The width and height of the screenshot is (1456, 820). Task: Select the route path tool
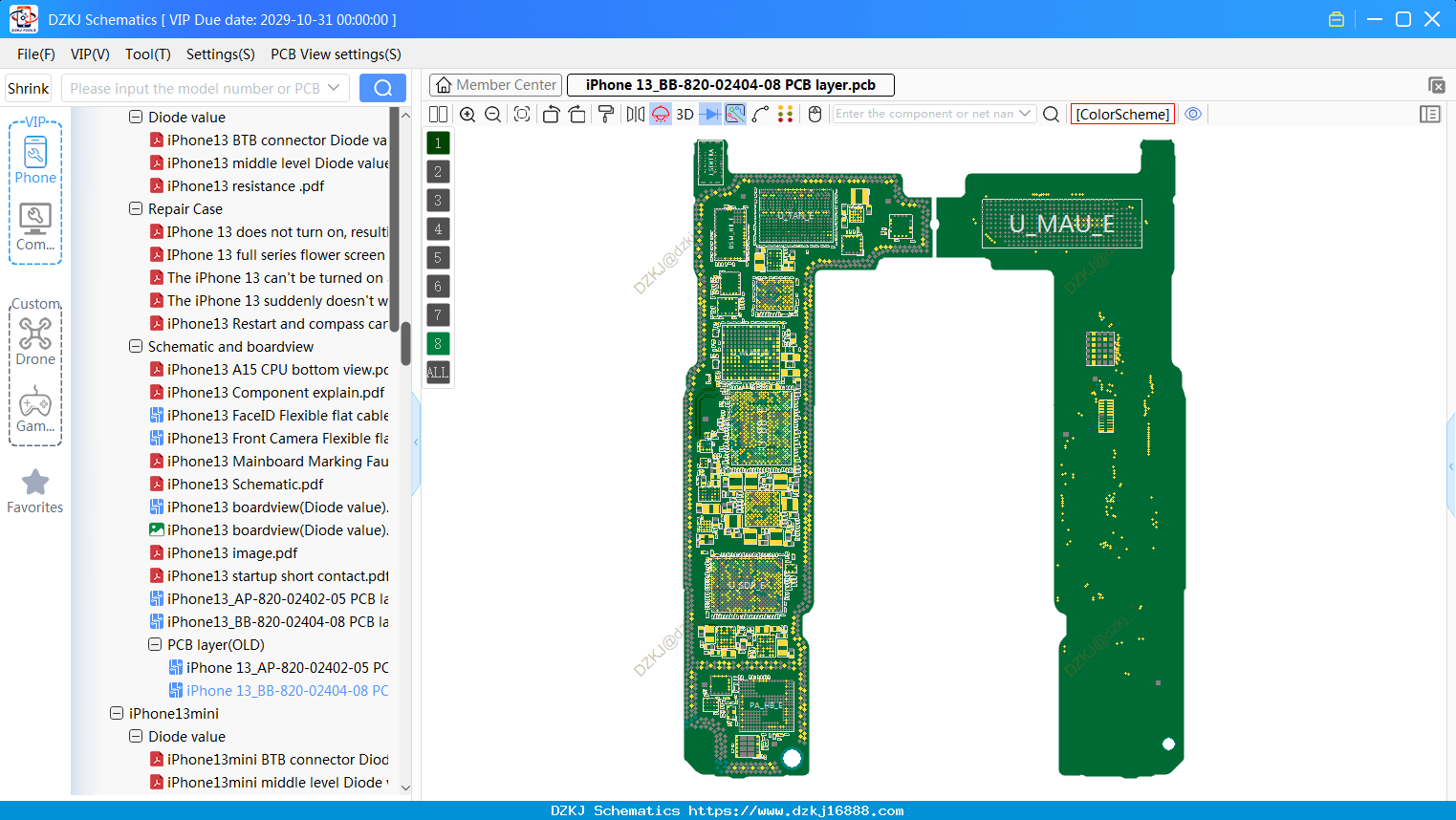pyautogui.click(x=760, y=114)
